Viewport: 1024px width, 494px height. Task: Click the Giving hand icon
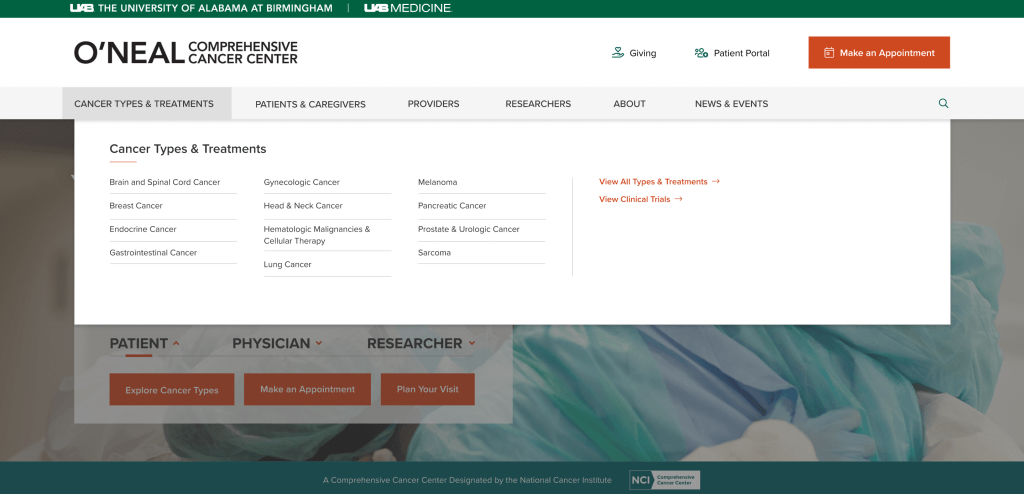coord(618,53)
